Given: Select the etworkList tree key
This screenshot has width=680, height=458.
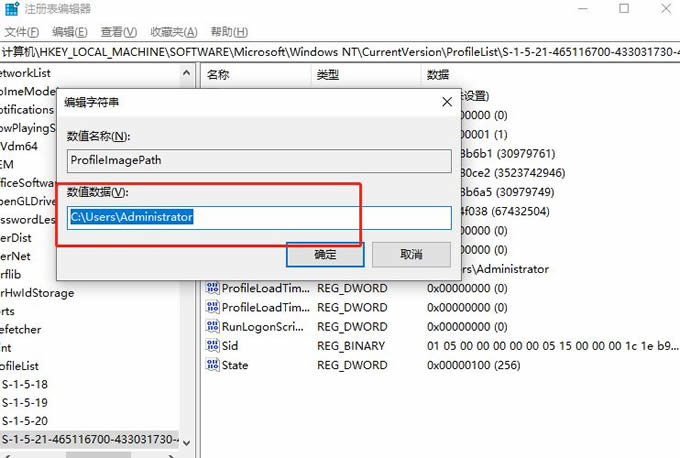Looking at the screenshot, I should (26, 73).
